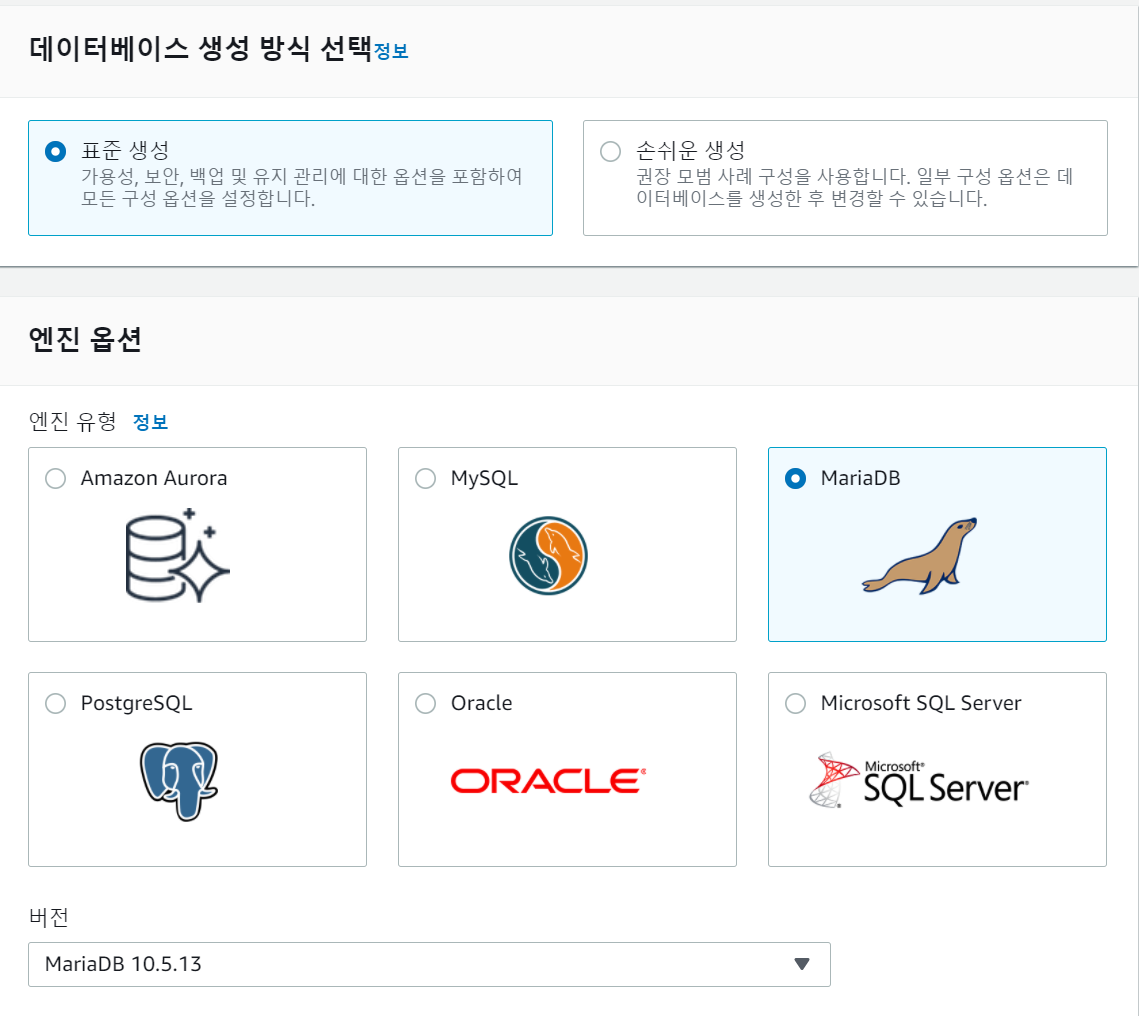The width and height of the screenshot is (1139, 1016).
Task: Click the 표준 생성 title text
Action: coord(125,151)
